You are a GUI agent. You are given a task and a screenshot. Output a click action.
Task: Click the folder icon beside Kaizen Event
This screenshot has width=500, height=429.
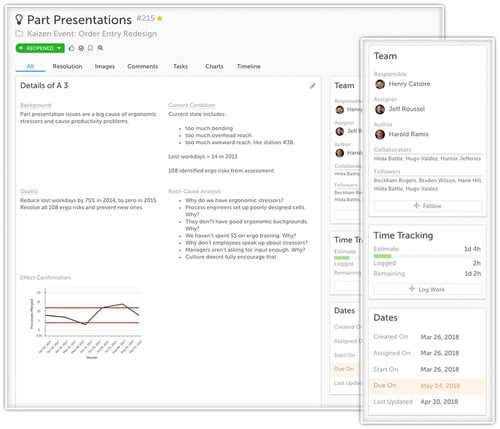19,34
